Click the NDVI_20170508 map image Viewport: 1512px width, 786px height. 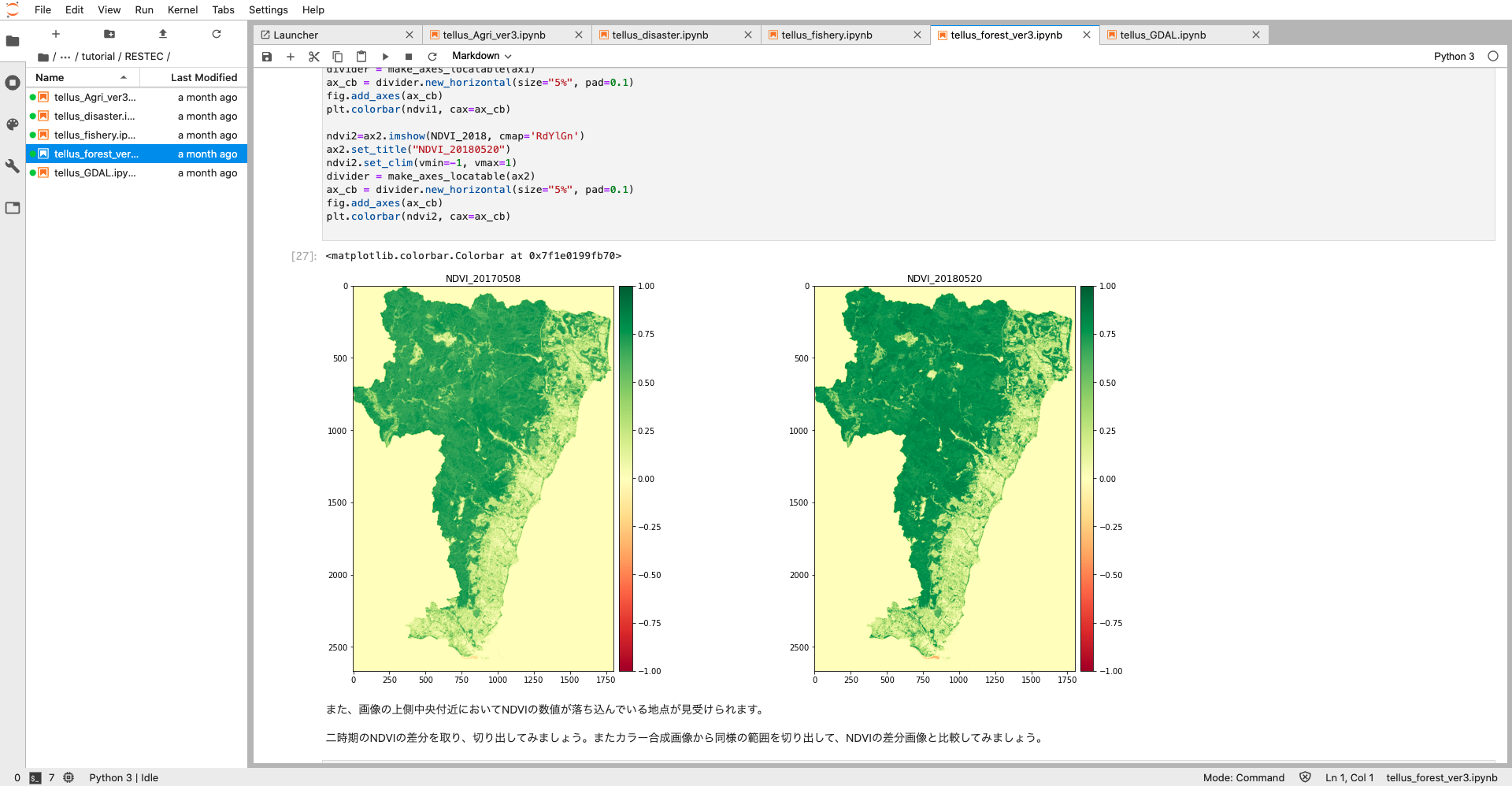point(484,479)
